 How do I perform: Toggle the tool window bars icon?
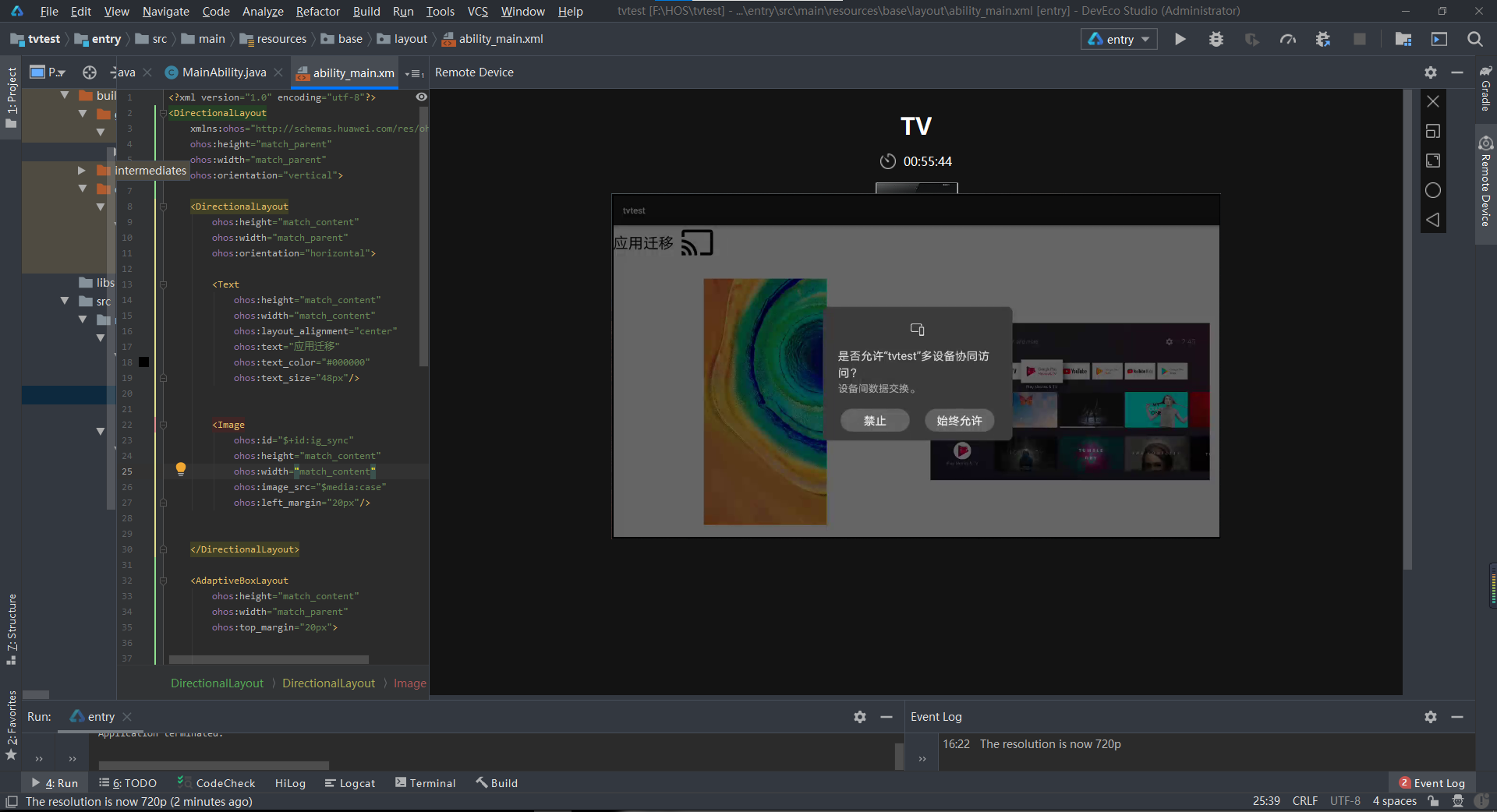click(x=11, y=802)
